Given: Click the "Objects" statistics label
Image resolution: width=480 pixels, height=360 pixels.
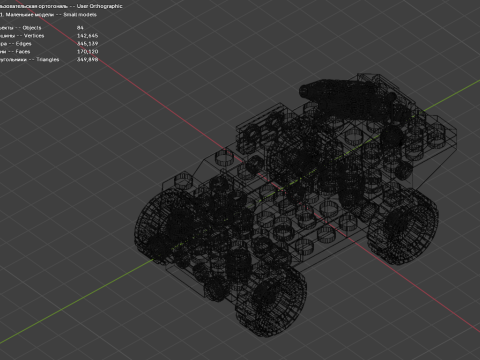Looking at the screenshot, I should (32, 28).
